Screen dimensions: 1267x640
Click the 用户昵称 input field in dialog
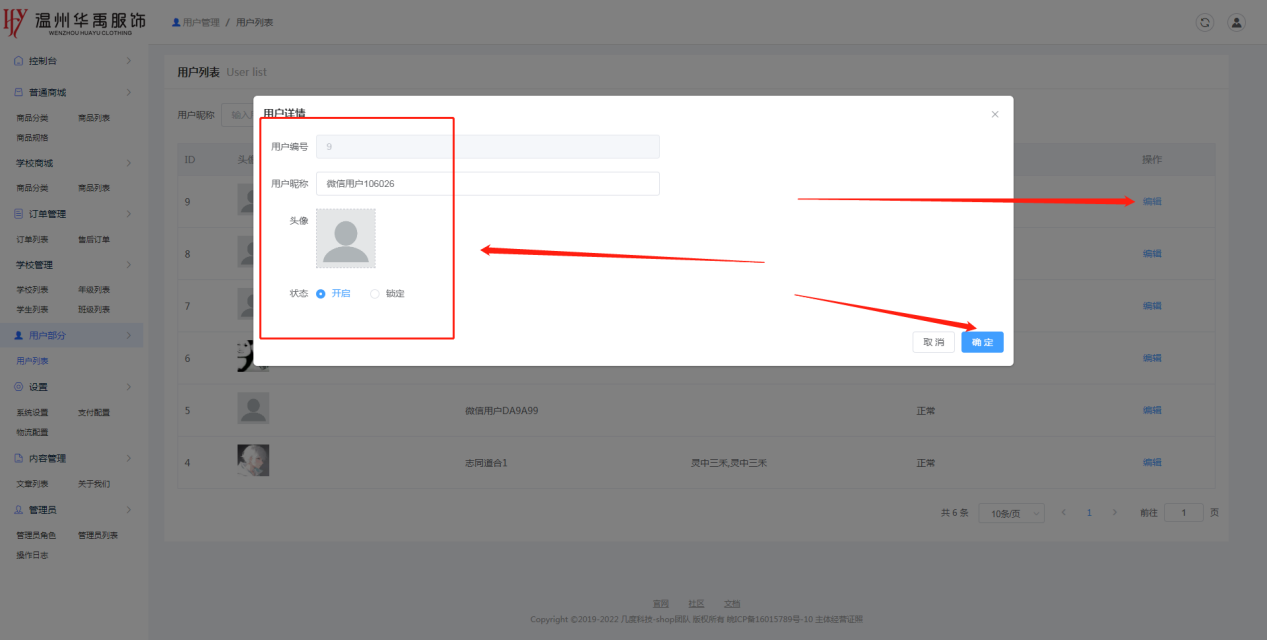pyautogui.click(x=487, y=184)
